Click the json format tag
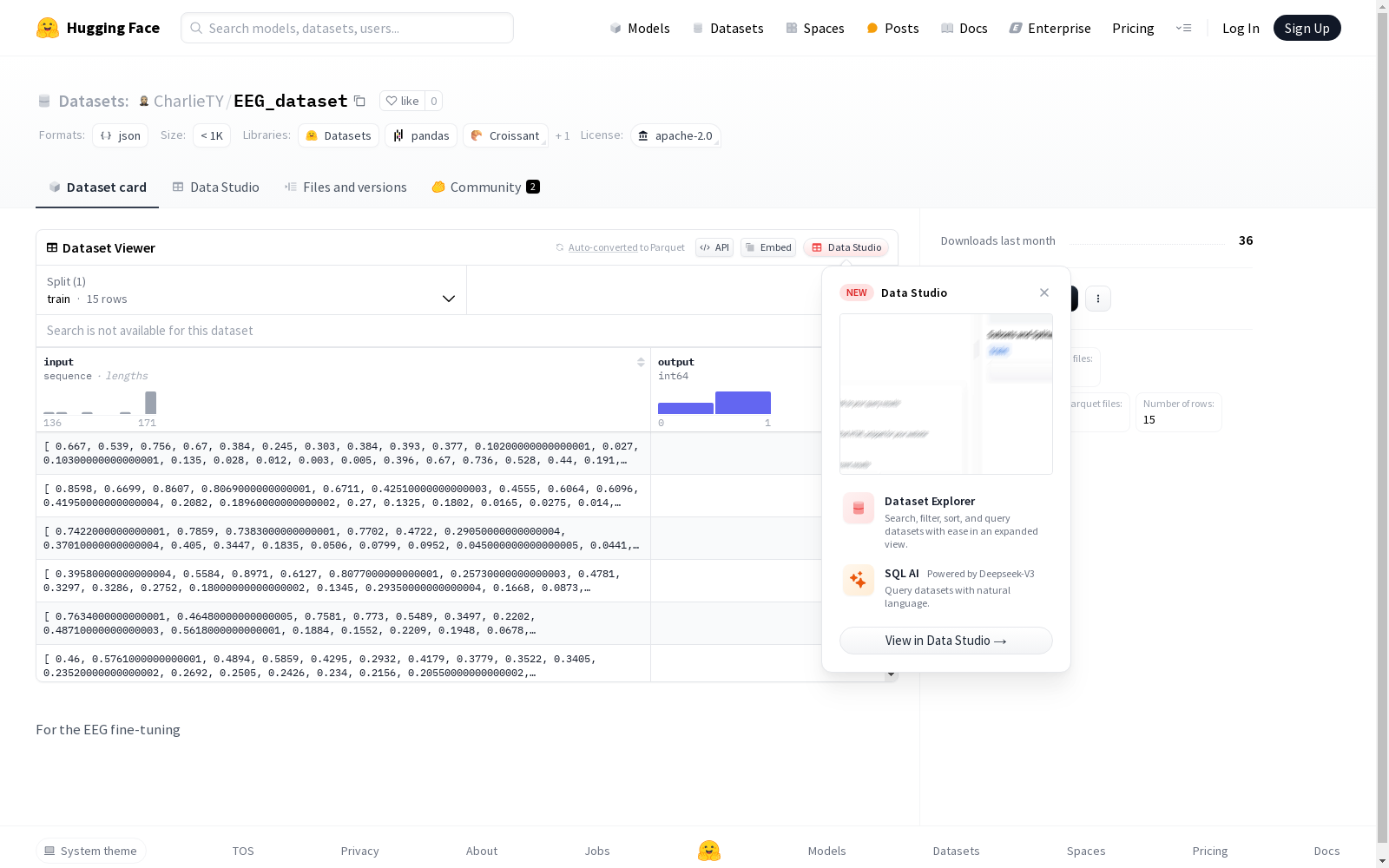Viewport: 1389px width, 868px height. pos(120,135)
